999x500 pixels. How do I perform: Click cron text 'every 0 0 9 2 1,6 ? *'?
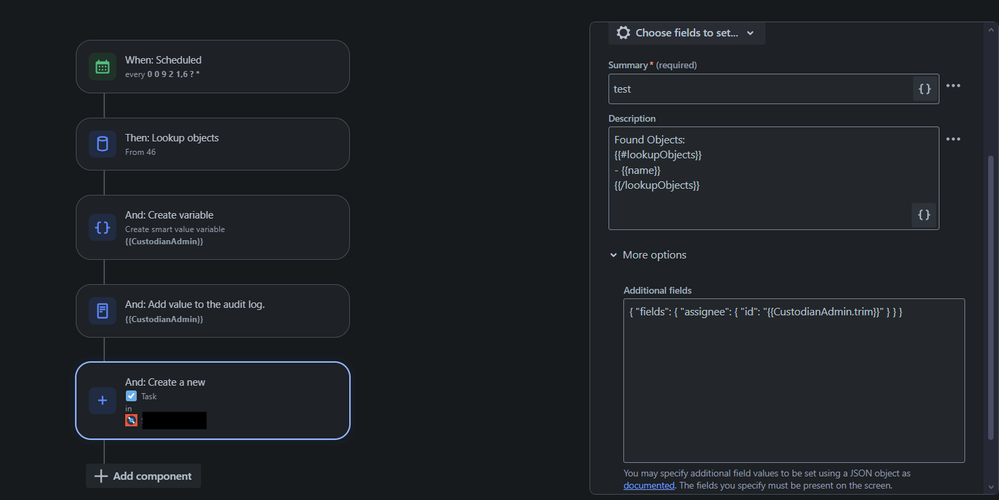162,75
